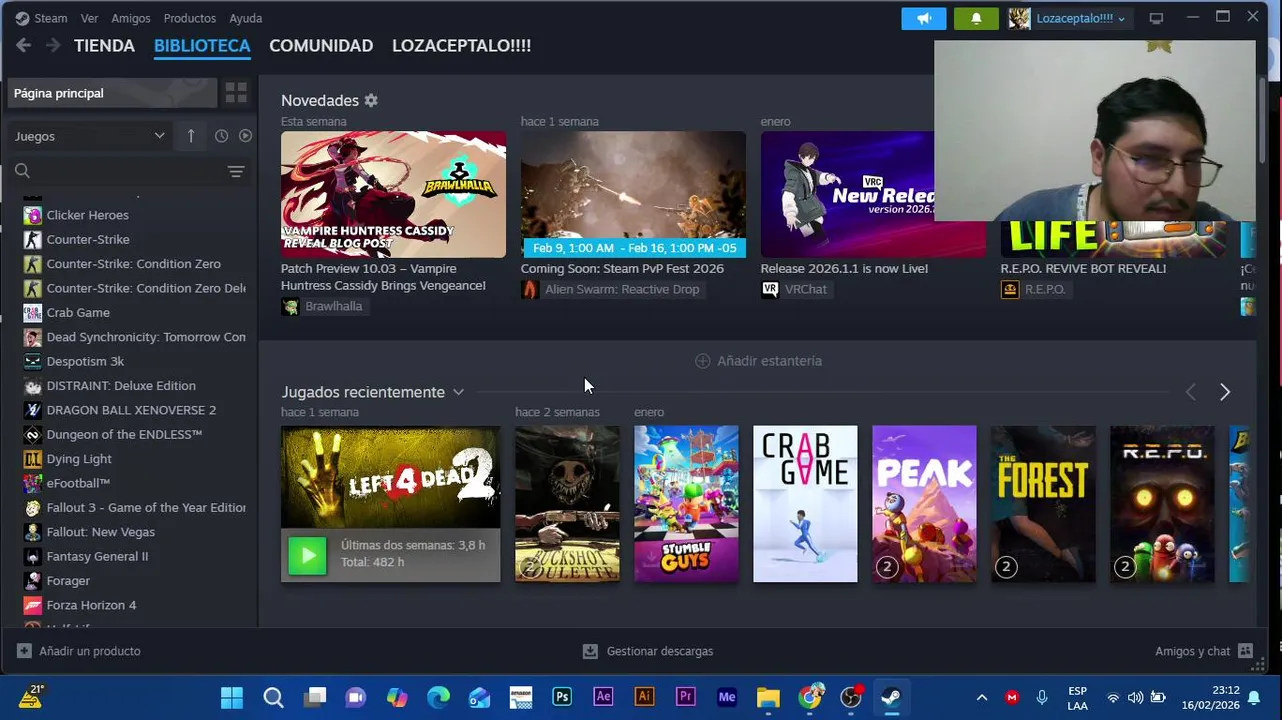Toggle the recent activity clock filter

[221, 136]
